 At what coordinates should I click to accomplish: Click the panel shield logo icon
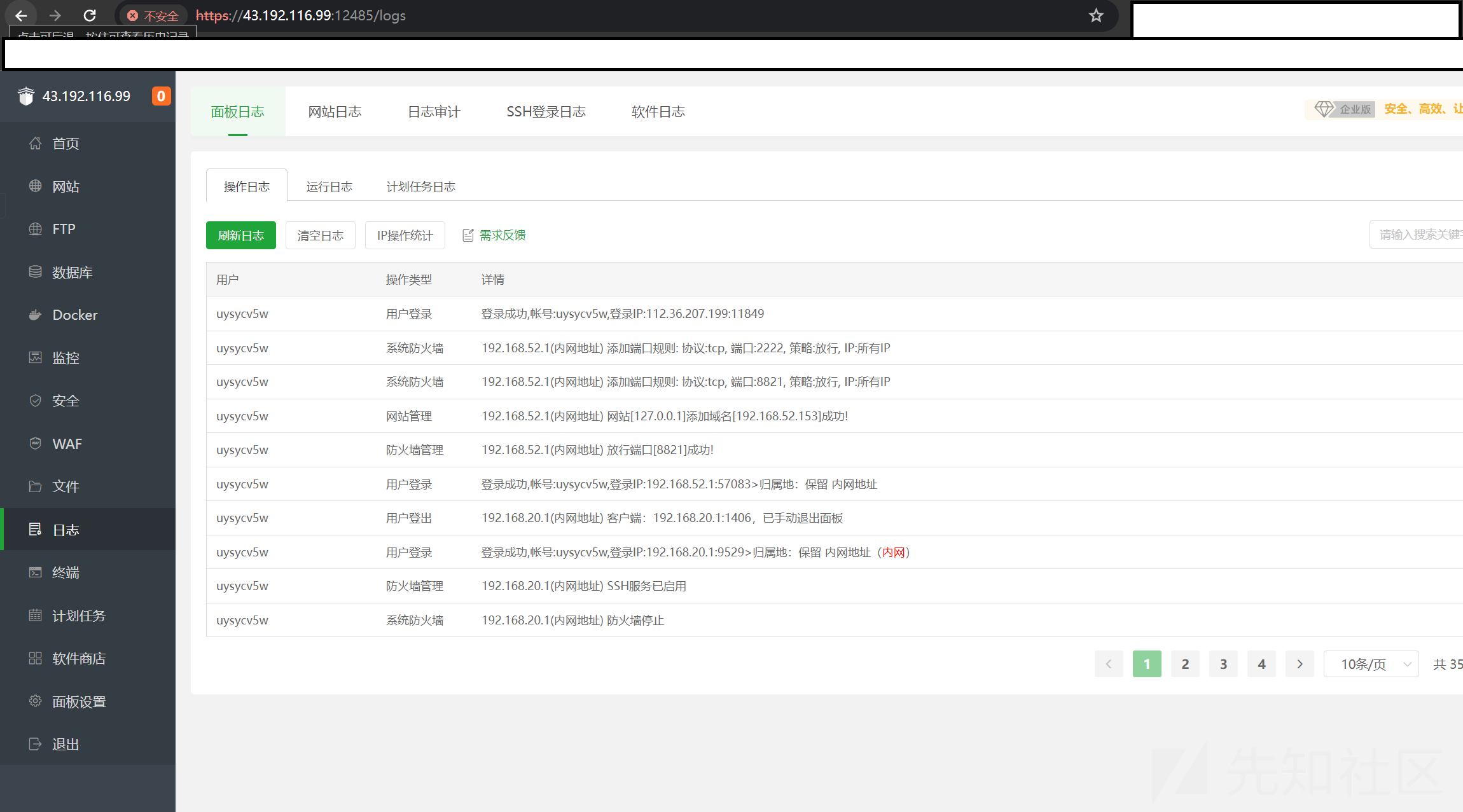point(26,96)
